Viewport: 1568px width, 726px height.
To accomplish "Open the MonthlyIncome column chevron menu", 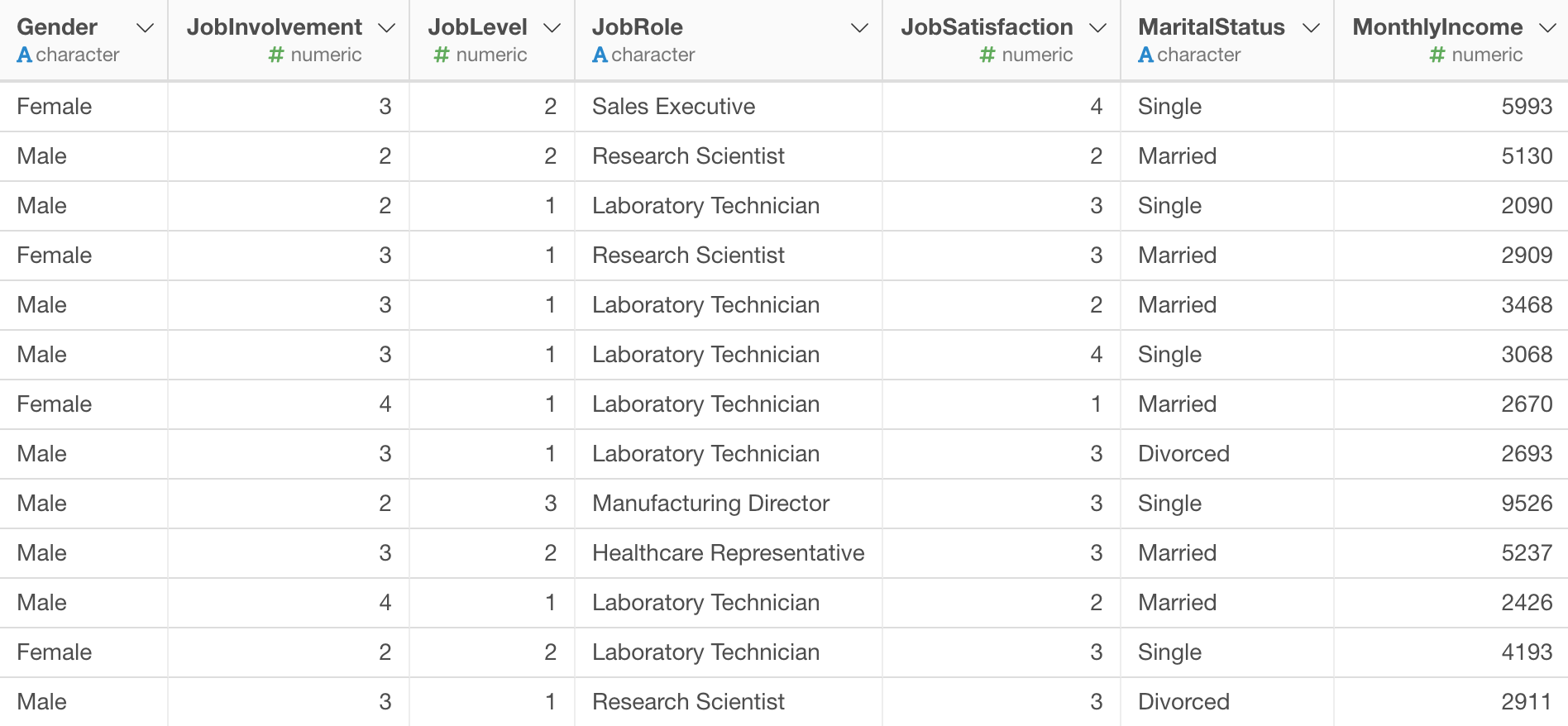I will tap(1547, 28).
